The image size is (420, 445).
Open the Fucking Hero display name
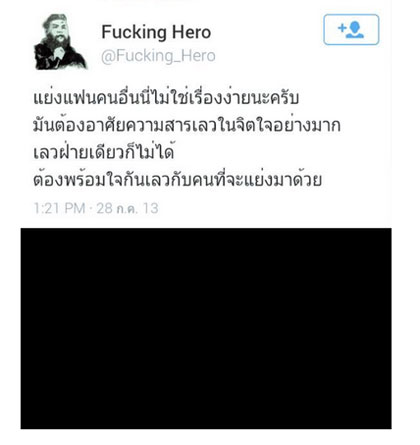[156, 32]
